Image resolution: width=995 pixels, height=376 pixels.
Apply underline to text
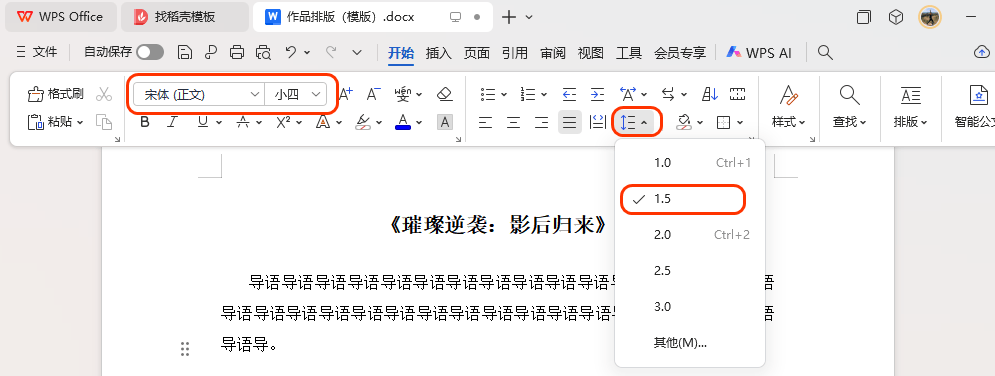[x=202, y=122]
